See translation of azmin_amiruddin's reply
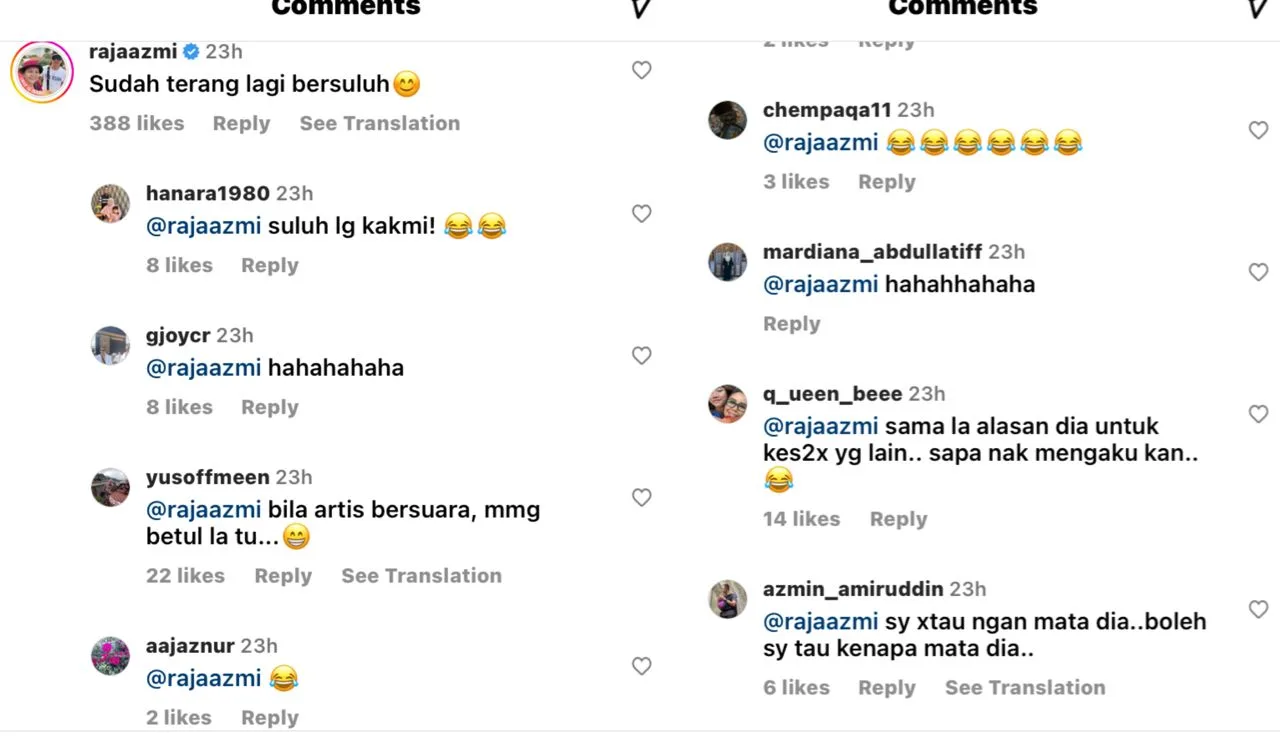1280x750 pixels. point(1025,688)
